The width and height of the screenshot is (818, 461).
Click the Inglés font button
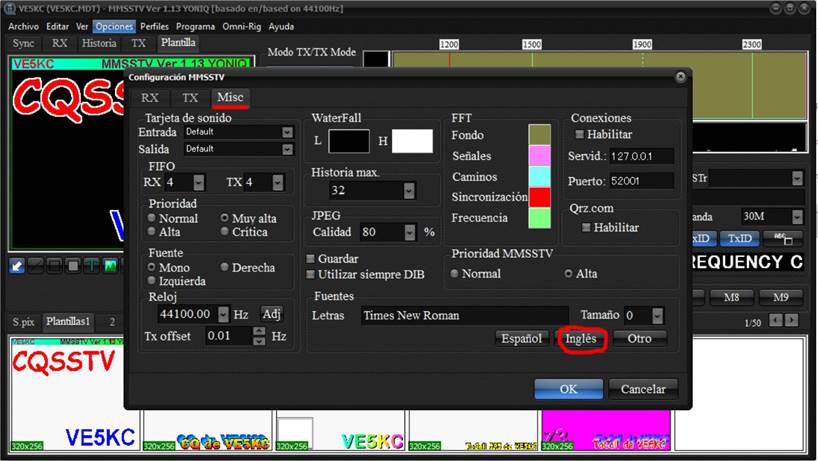coord(581,338)
